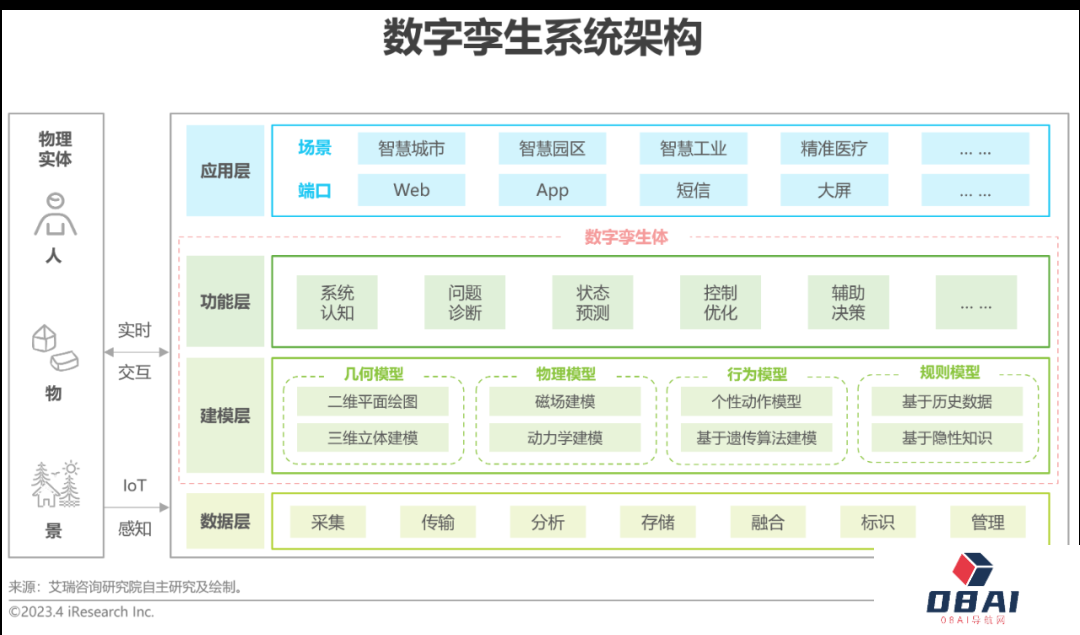Screen dimensions: 1080x635
Task: Select the 磁场建模 box
Action: 565,402
